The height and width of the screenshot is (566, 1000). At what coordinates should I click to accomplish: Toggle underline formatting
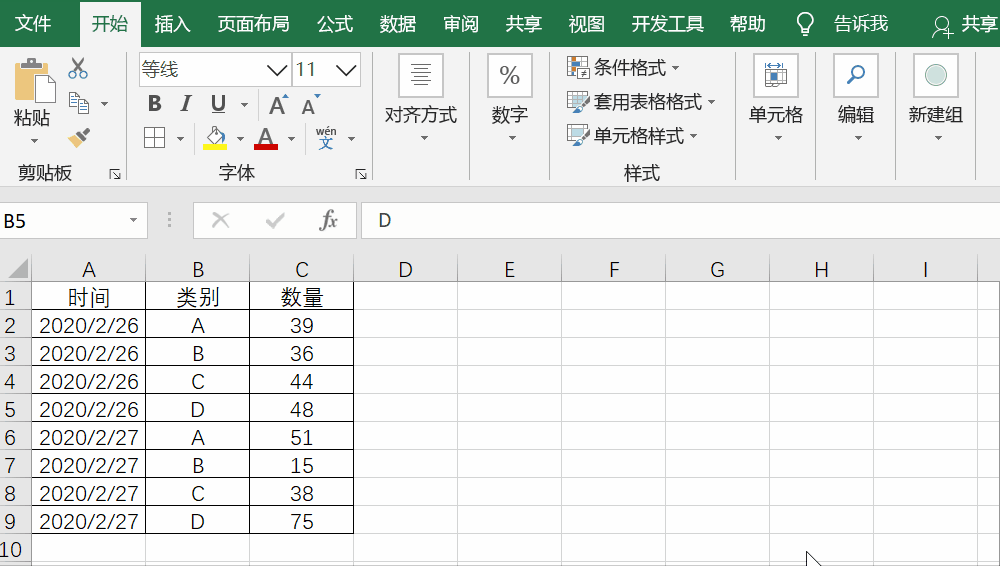[218, 103]
